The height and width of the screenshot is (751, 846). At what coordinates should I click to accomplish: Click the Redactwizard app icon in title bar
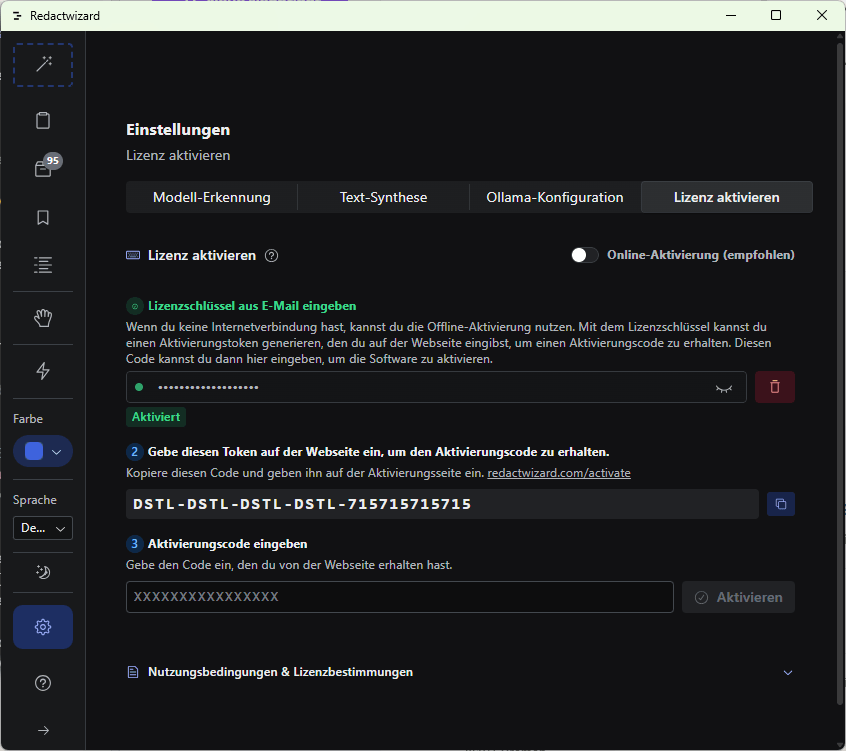click(17, 16)
